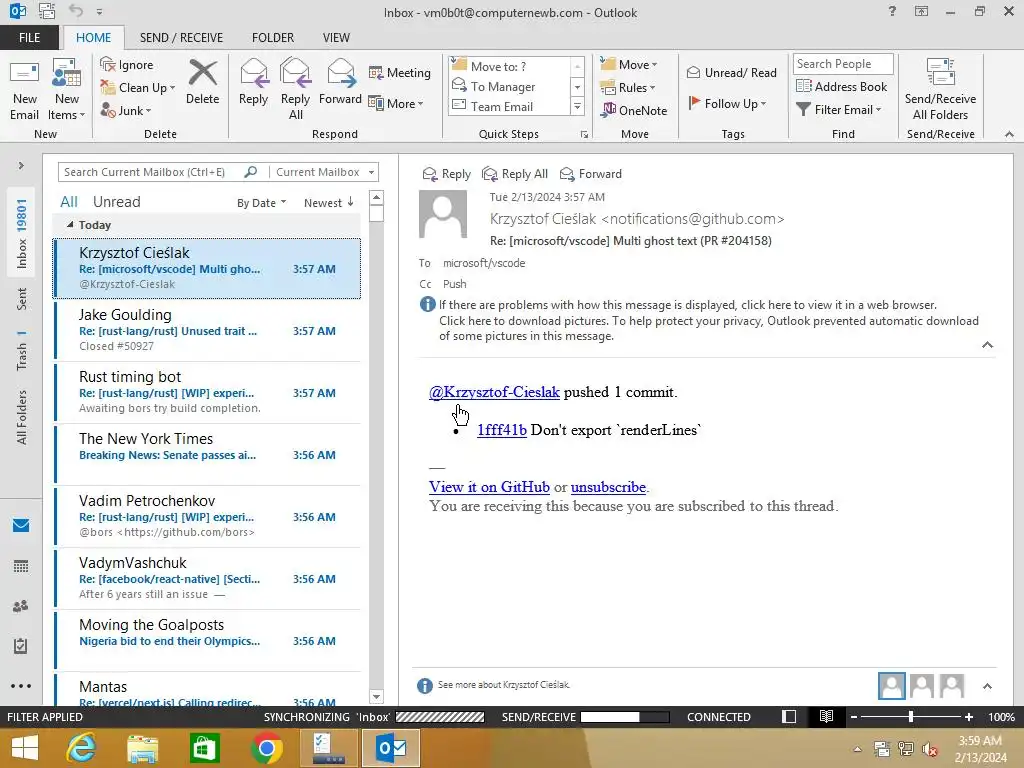Open the Filter Email dropdown
This screenshot has height=768, width=1024.
coord(839,110)
